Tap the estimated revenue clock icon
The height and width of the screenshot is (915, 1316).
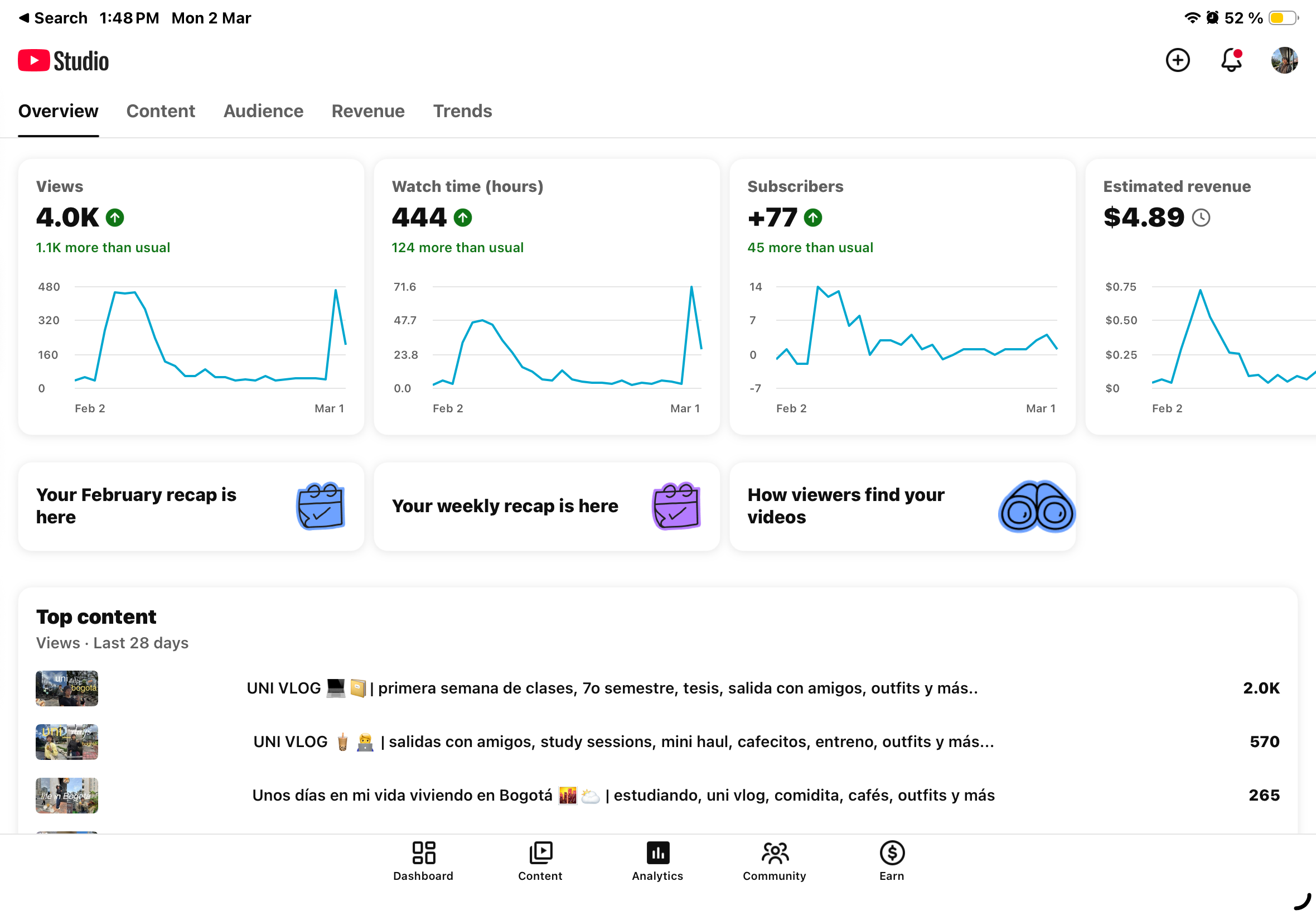click(1201, 218)
